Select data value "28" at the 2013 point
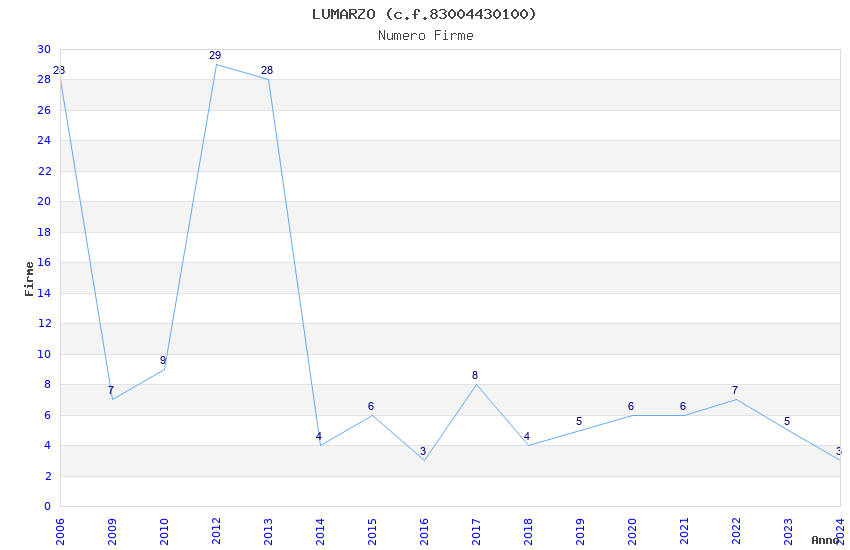 [267, 70]
